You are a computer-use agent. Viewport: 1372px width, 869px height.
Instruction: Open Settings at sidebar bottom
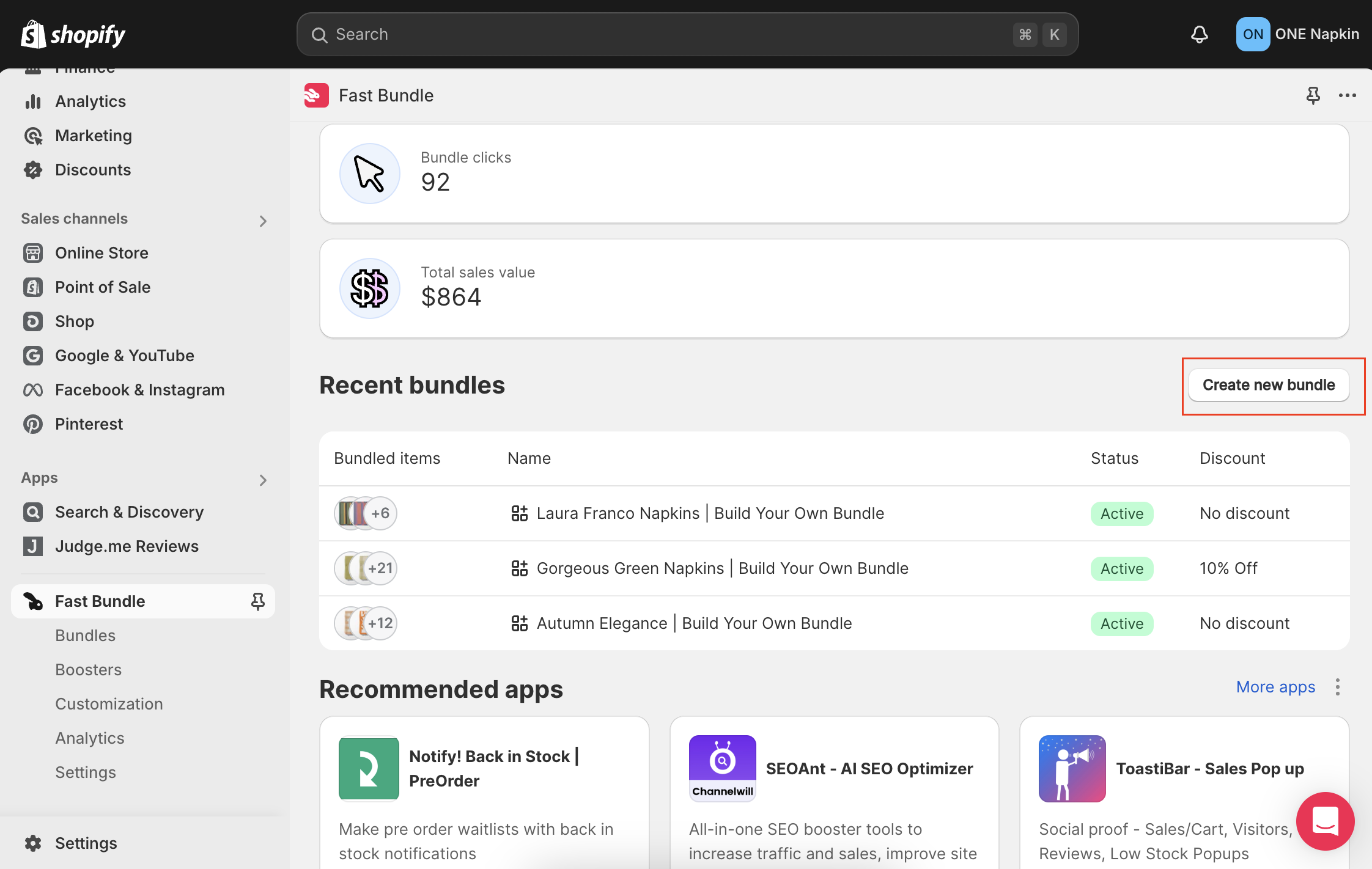tap(86, 843)
